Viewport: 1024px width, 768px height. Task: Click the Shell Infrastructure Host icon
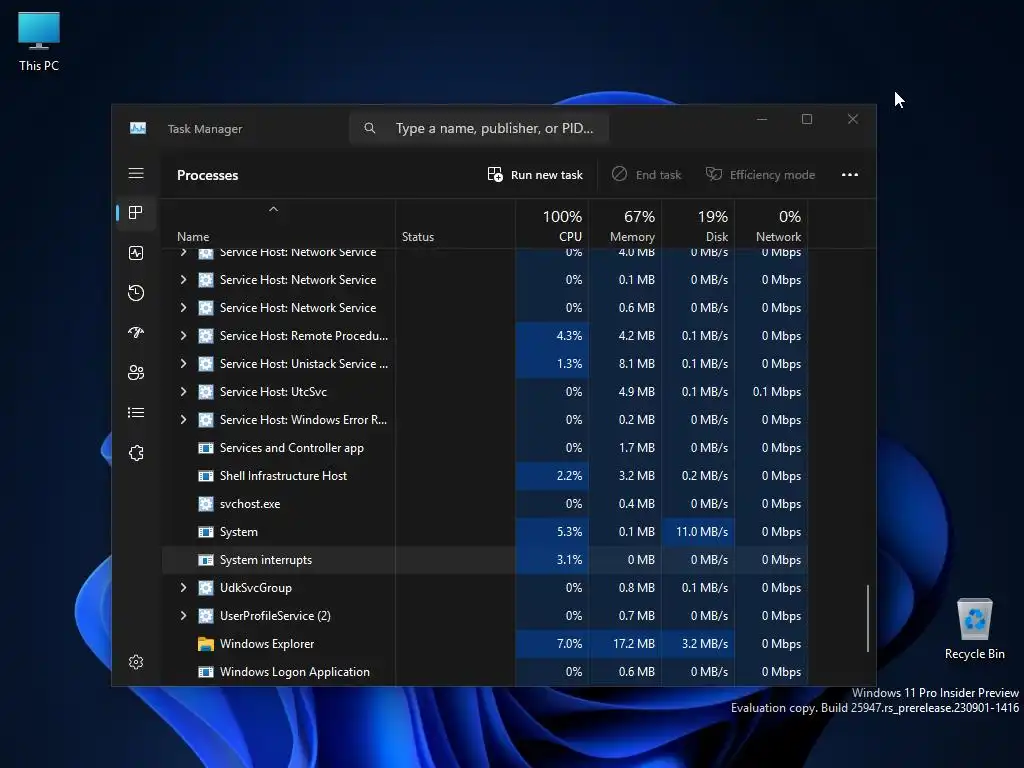pyautogui.click(x=206, y=476)
